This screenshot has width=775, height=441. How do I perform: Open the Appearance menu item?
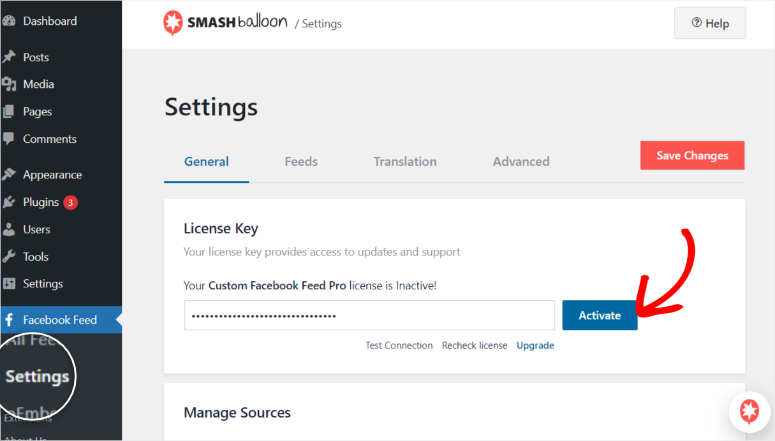pos(52,175)
